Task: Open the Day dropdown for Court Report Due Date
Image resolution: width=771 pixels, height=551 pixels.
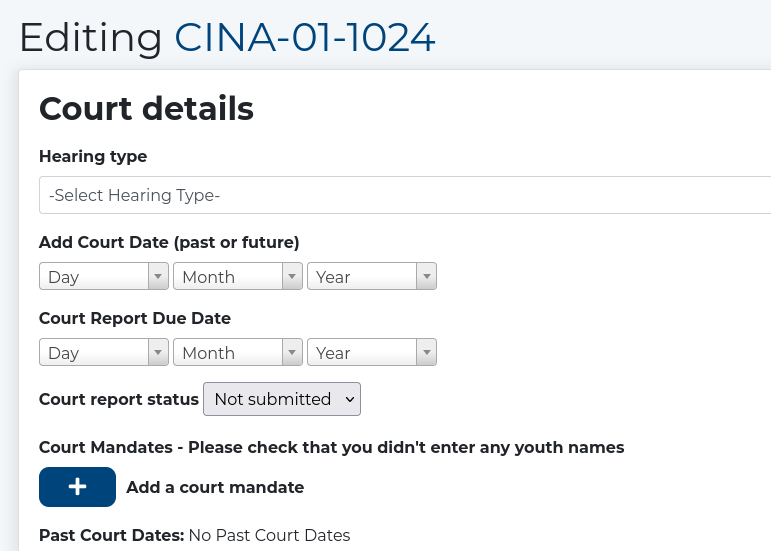Action: click(104, 352)
